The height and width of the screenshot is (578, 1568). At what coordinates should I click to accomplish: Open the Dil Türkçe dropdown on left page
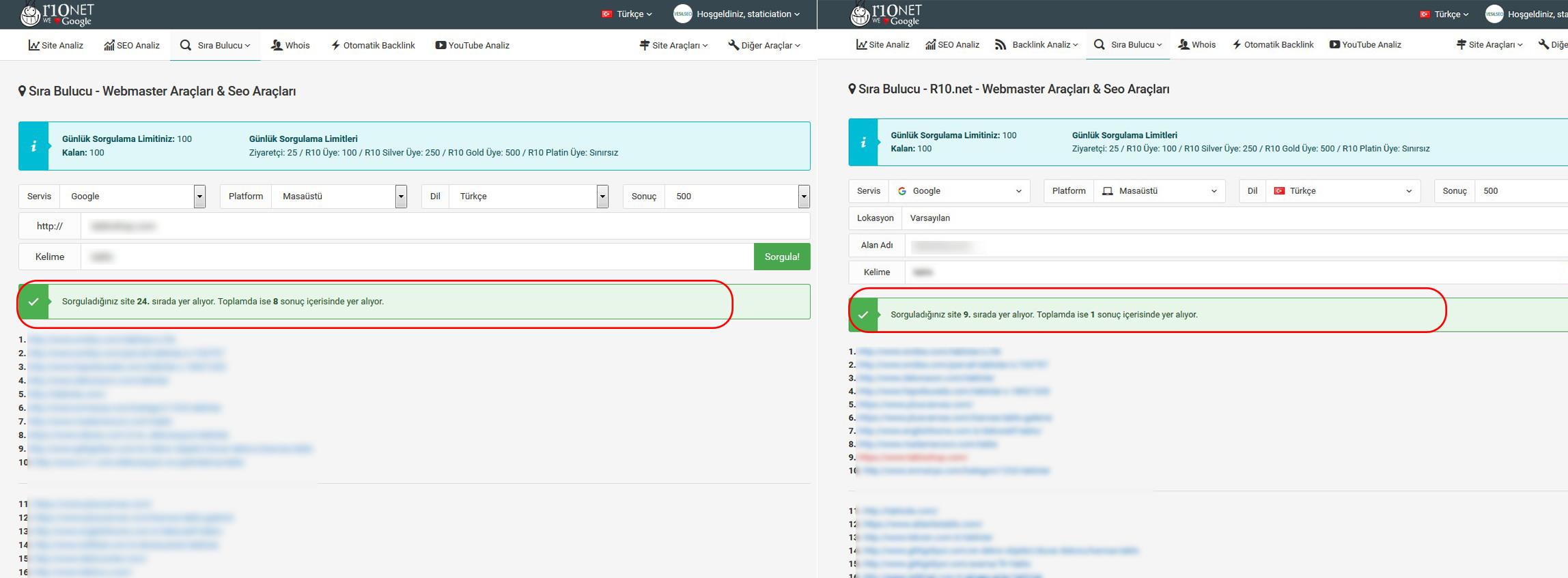[529, 197]
